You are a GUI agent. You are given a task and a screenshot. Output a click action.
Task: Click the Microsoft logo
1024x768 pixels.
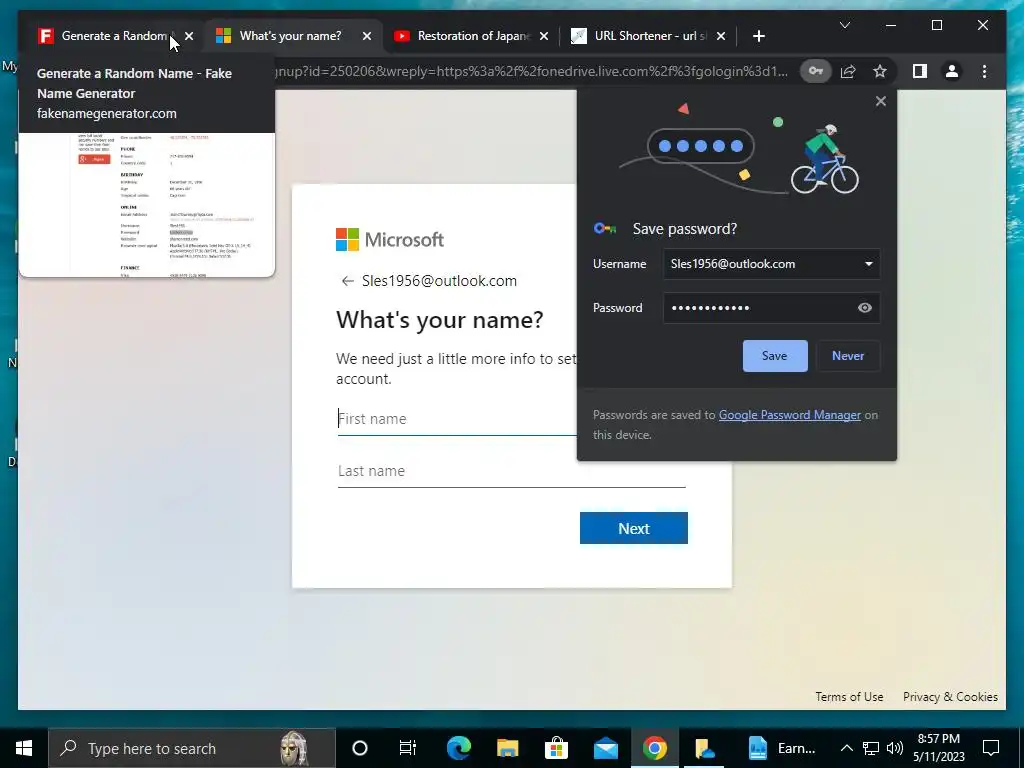390,240
